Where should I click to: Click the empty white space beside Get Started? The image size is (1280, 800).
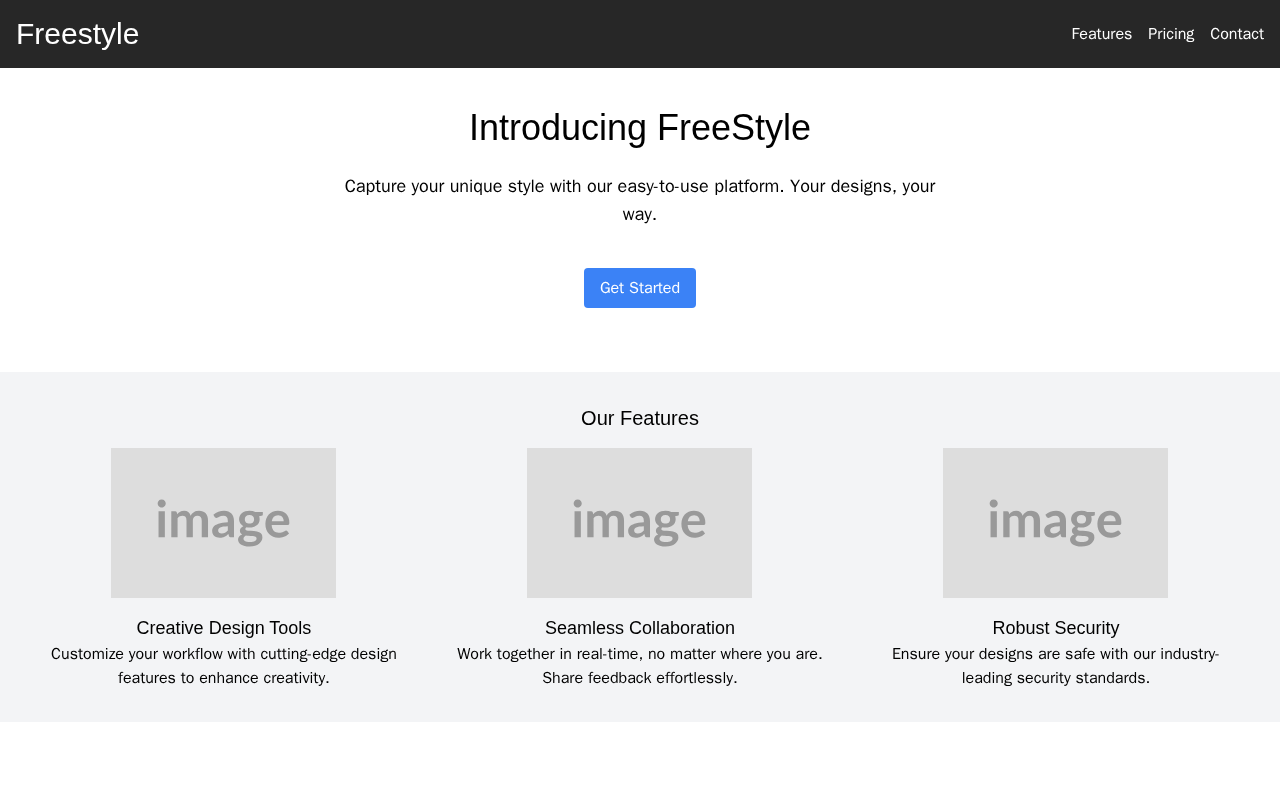900,288
